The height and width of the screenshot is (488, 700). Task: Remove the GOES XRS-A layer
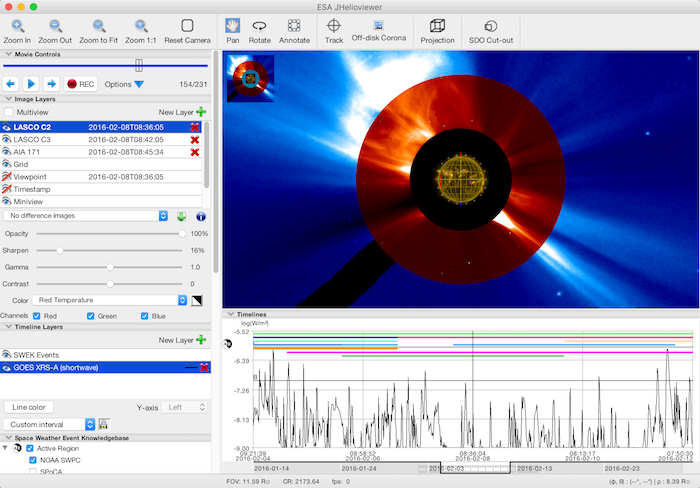pyautogui.click(x=204, y=367)
